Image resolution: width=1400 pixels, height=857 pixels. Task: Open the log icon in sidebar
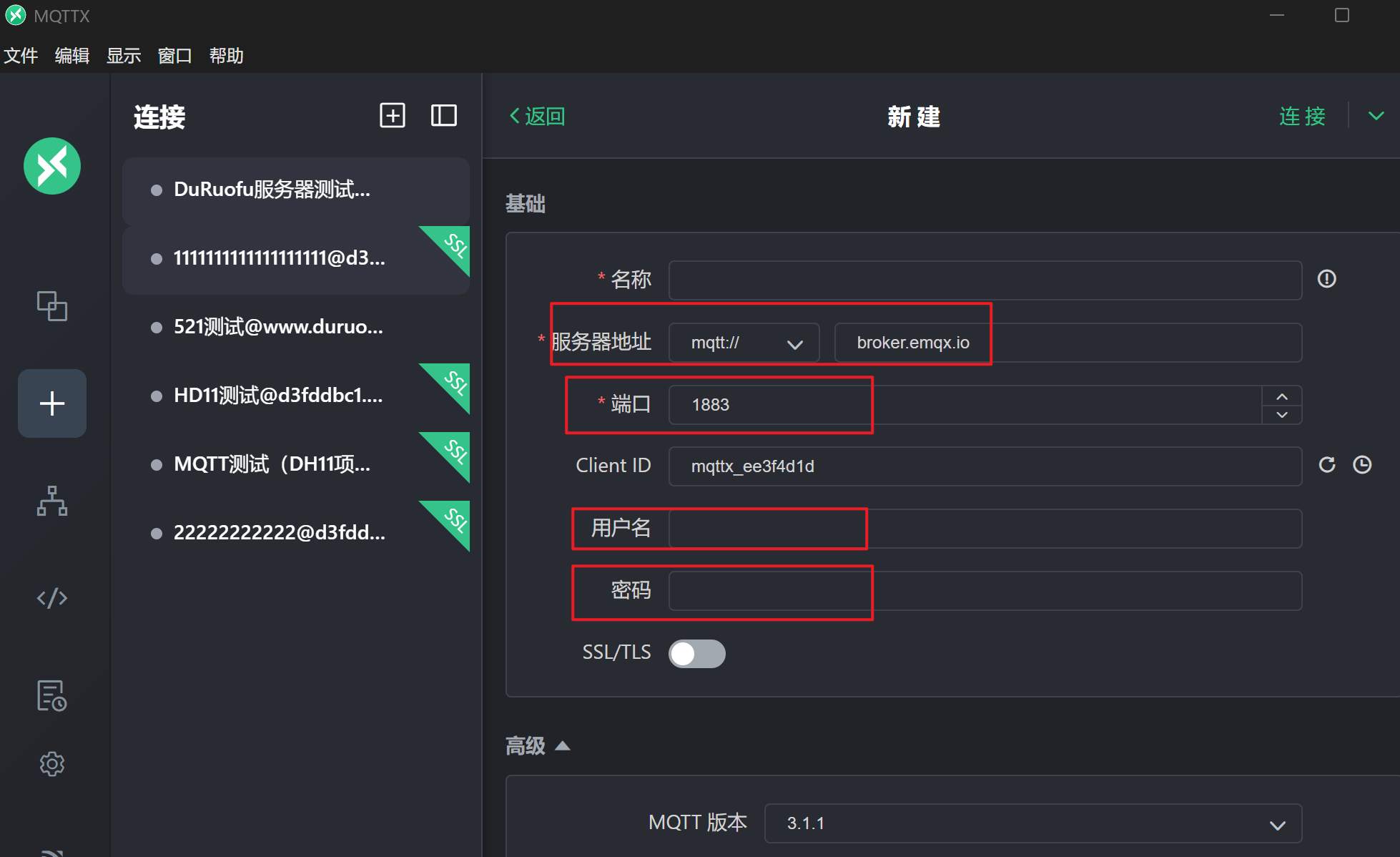pyautogui.click(x=52, y=695)
